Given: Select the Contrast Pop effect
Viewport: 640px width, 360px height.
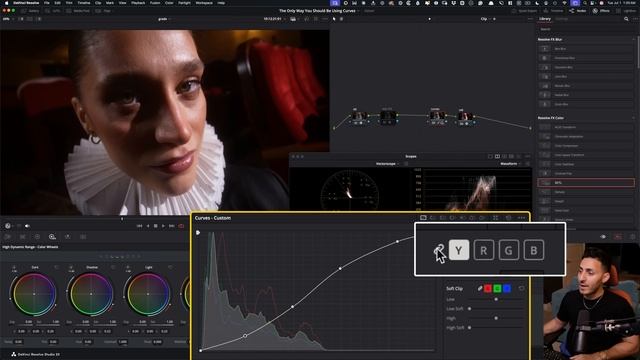Looking at the screenshot, I should [x=586, y=173].
